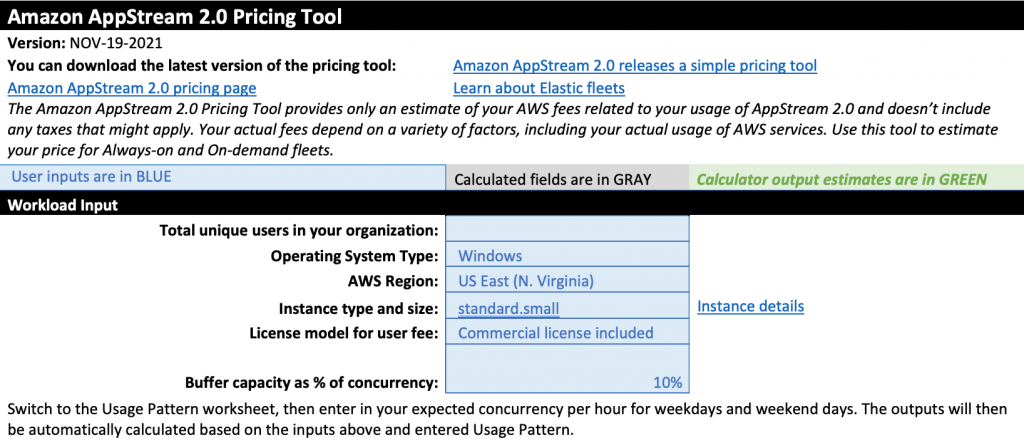The width and height of the screenshot is (1024, 443).
Task: Select the instance type cell showing standard.small
Action: (x=567, y=306)
